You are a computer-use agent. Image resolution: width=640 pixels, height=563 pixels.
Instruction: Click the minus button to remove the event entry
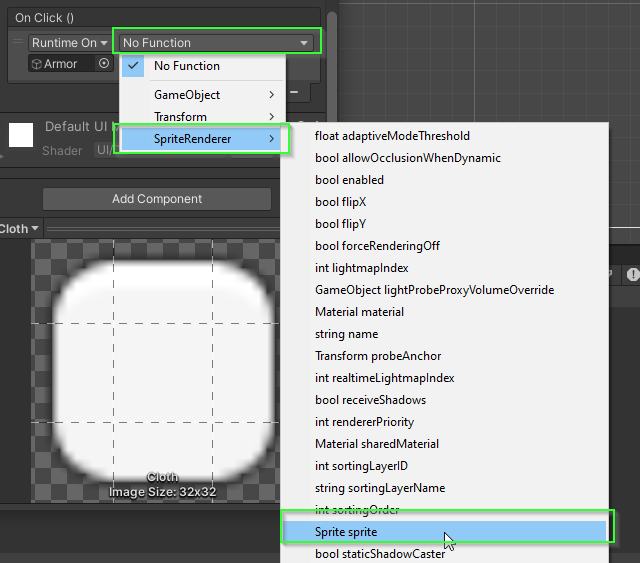pyautogui.click(x=294, y=93)
